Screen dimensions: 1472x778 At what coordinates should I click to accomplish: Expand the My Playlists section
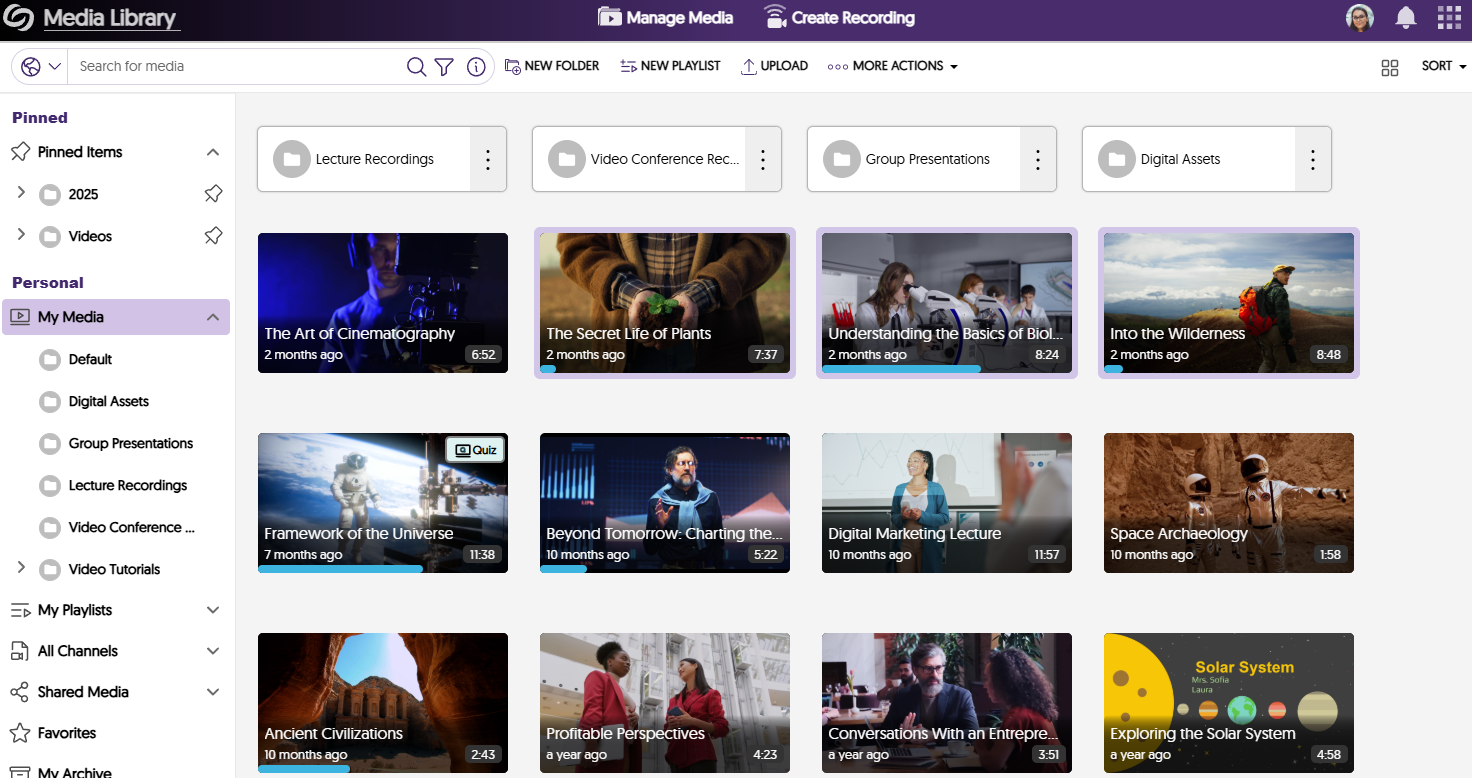tap(212, 610)
